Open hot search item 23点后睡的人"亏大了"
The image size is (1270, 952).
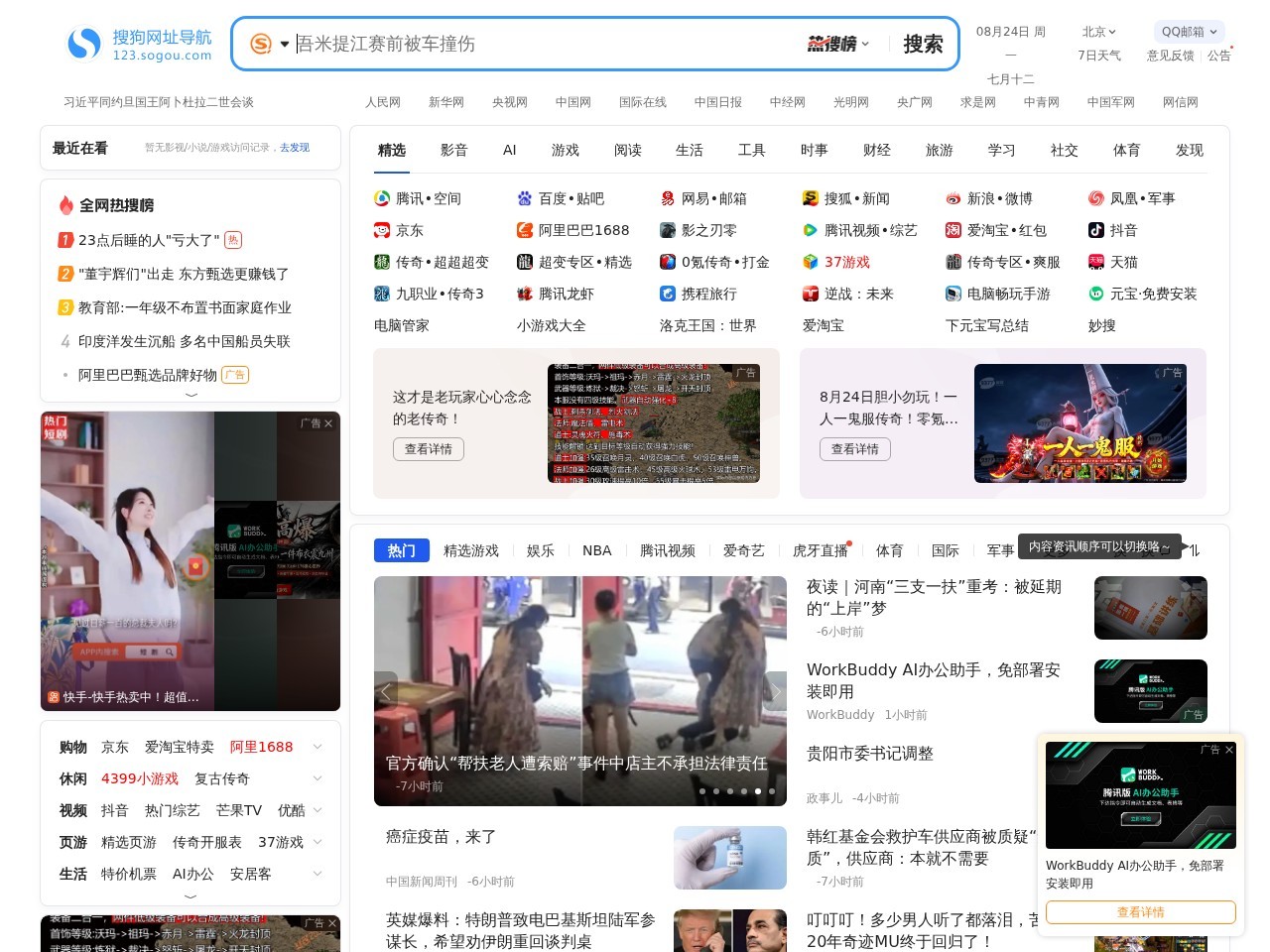[149, 240]
